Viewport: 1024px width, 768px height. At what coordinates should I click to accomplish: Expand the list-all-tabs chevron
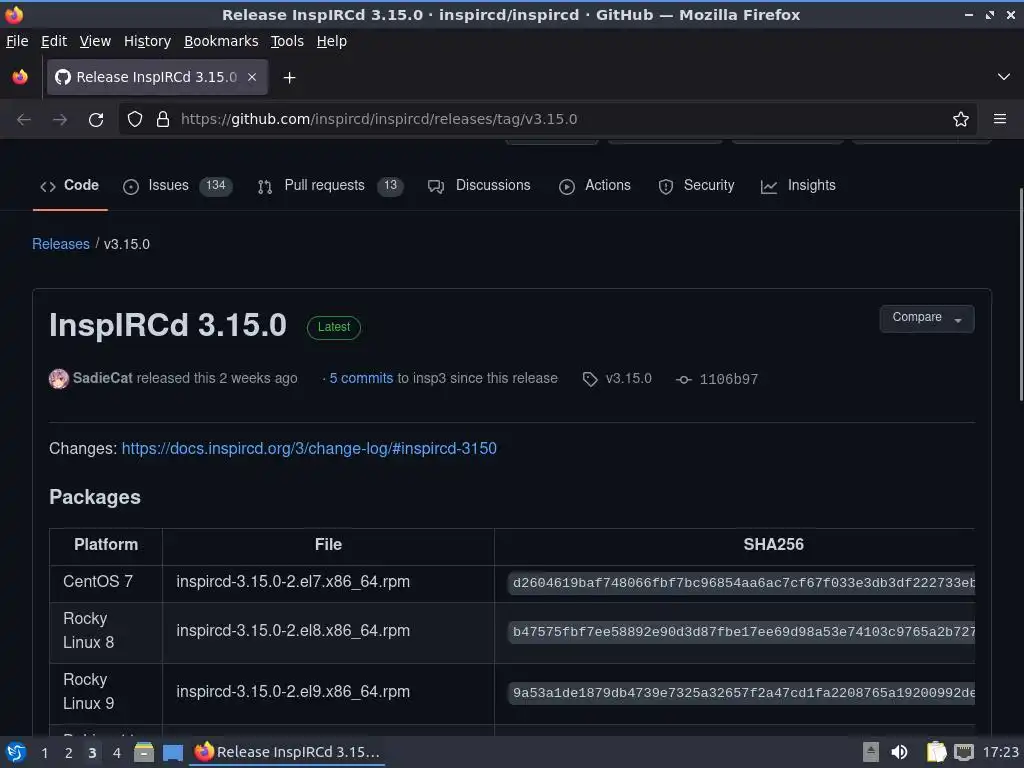1004,77
